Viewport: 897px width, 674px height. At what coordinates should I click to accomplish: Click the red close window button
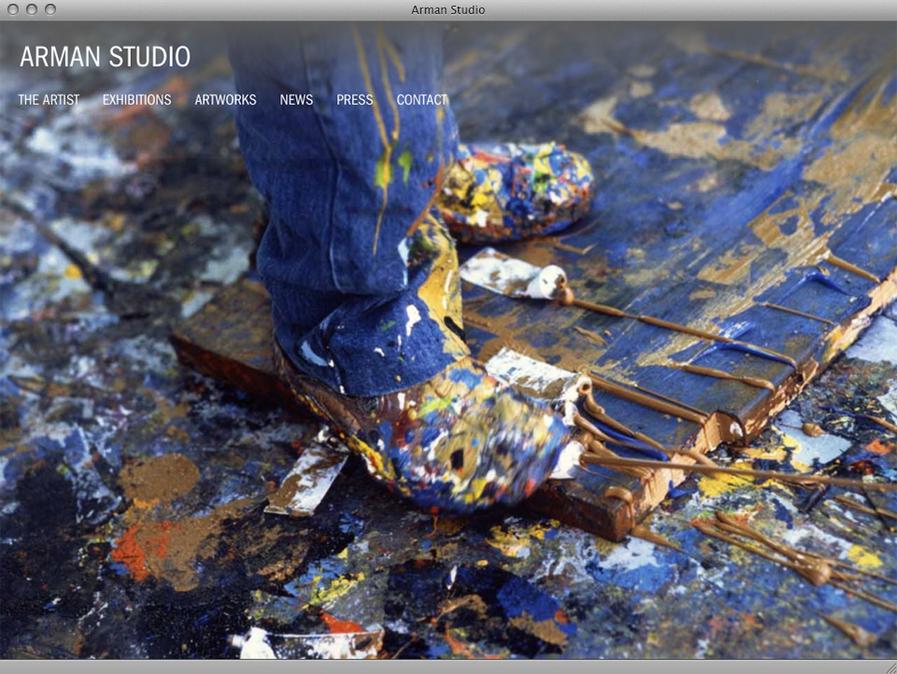pyautogui.click(x=13, y=10)
